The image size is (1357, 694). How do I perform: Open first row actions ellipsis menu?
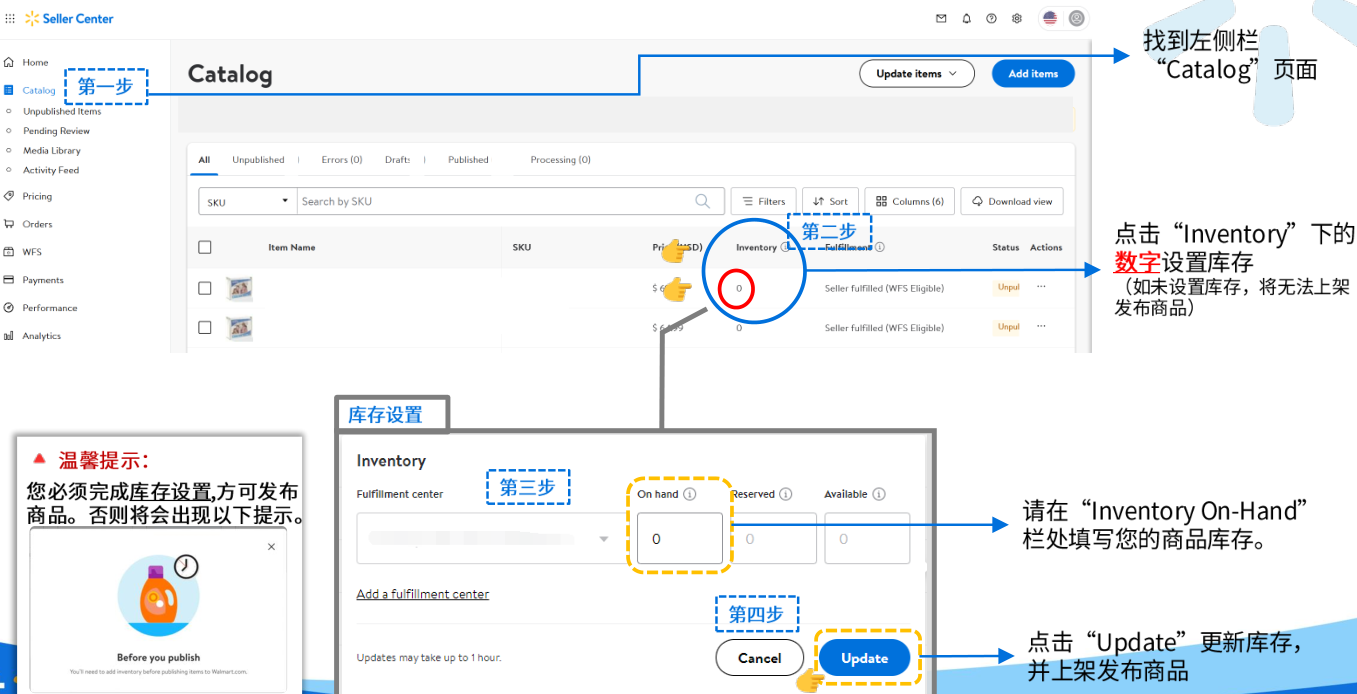click(1041, 287)
